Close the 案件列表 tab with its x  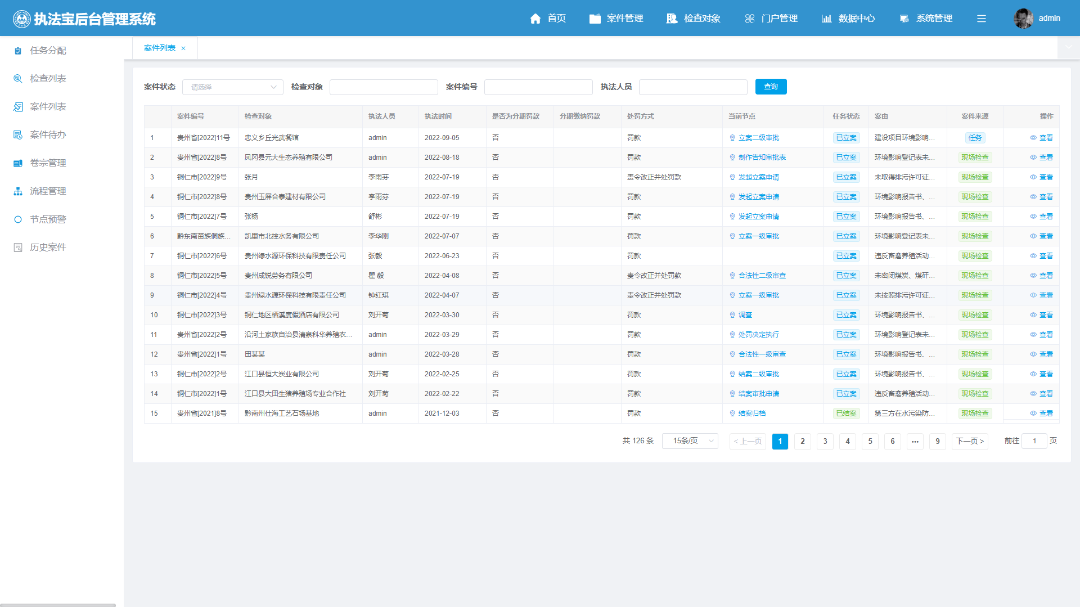point(183,48)
